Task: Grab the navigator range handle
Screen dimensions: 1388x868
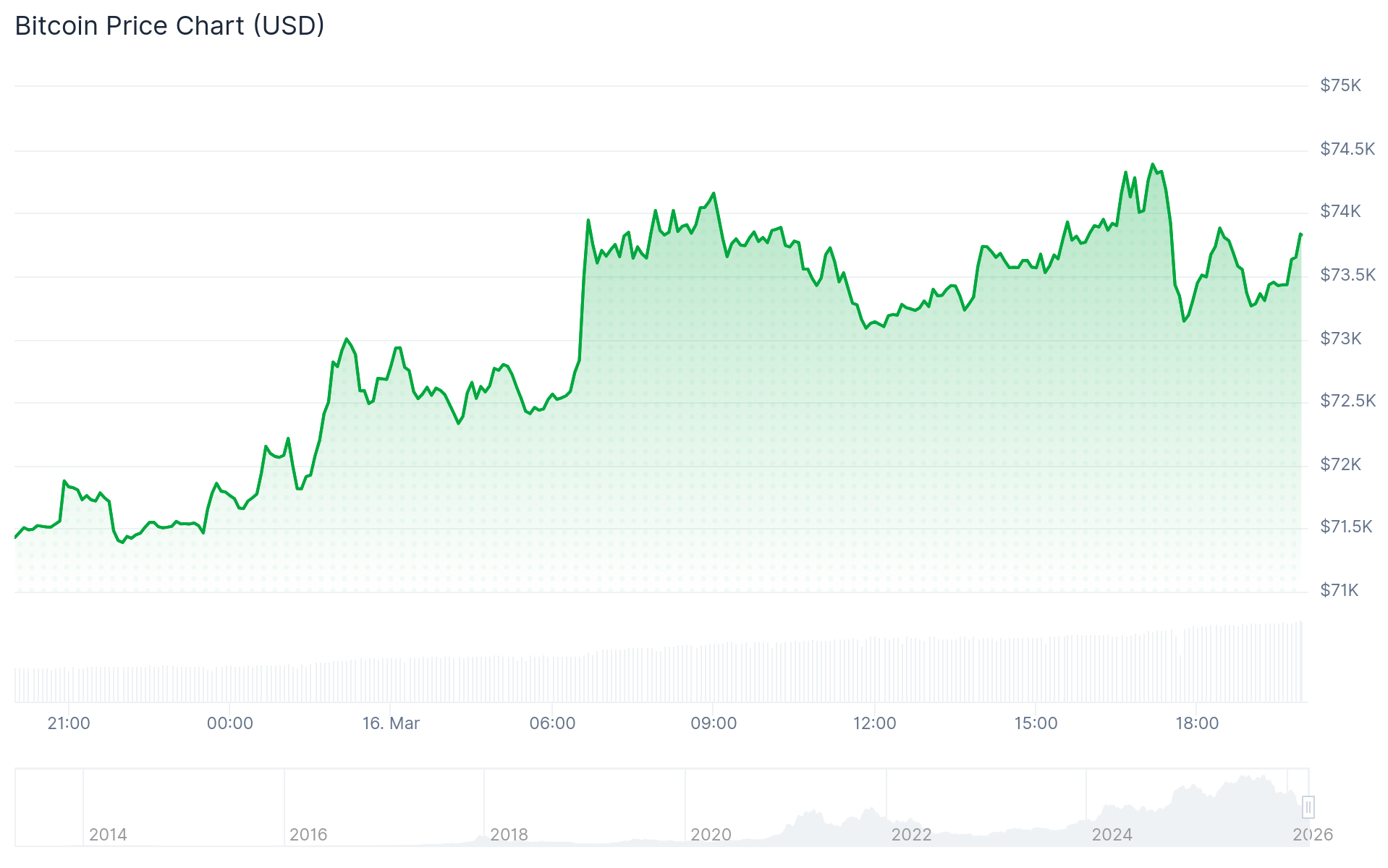Action: pyautogui.click(x=1308, y=807)
